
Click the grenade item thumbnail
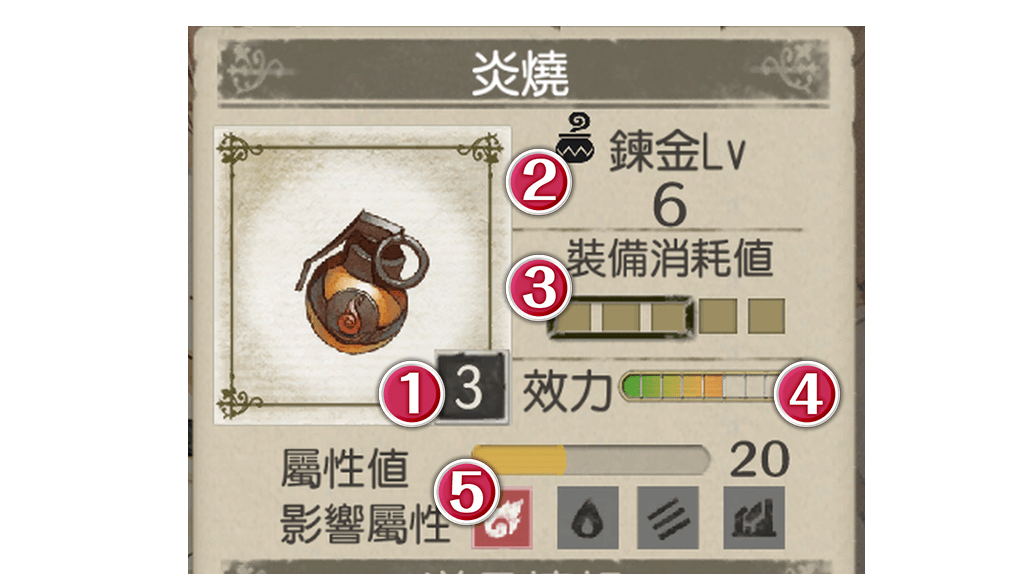[x=363, y=276]
